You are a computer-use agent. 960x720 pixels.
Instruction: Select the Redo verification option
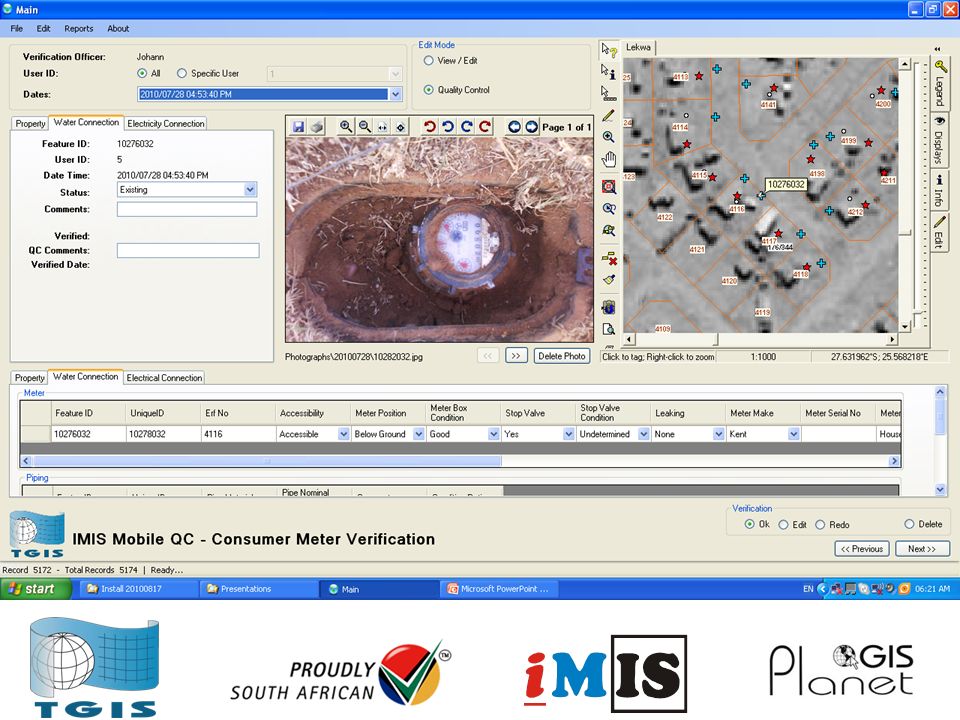(x=820, y=525)
